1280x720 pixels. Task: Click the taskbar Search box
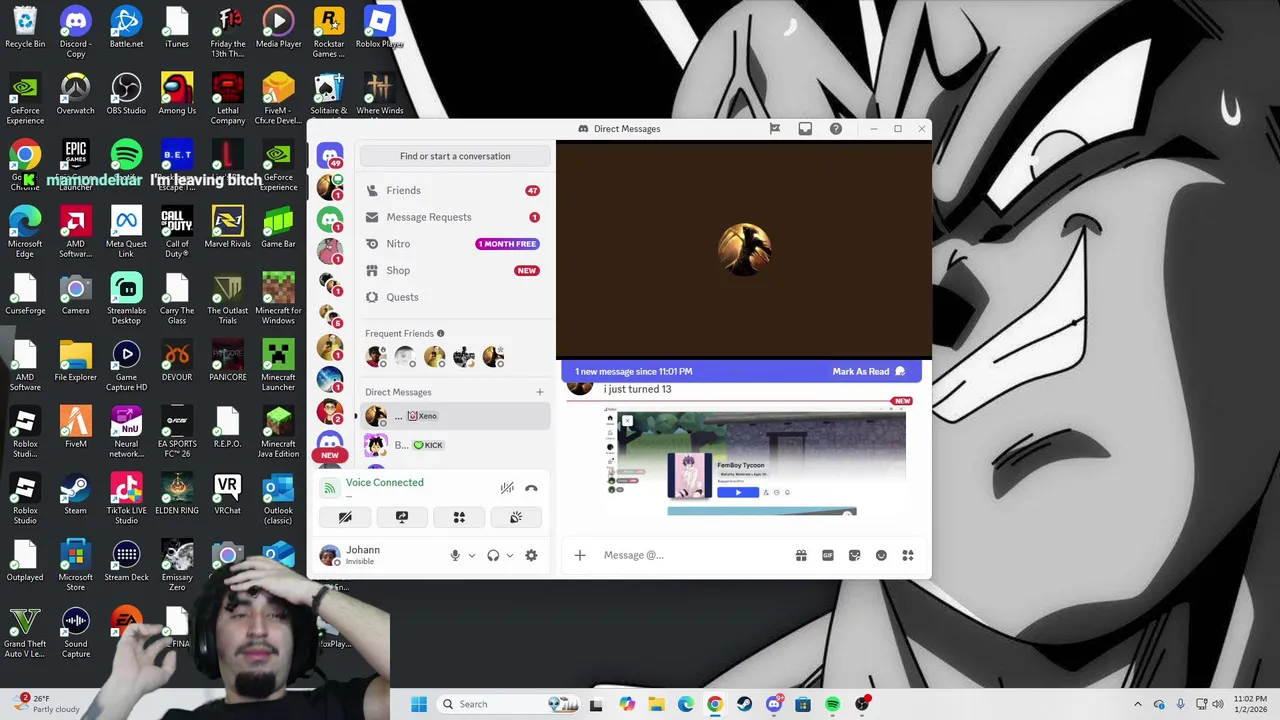point(510,704)
